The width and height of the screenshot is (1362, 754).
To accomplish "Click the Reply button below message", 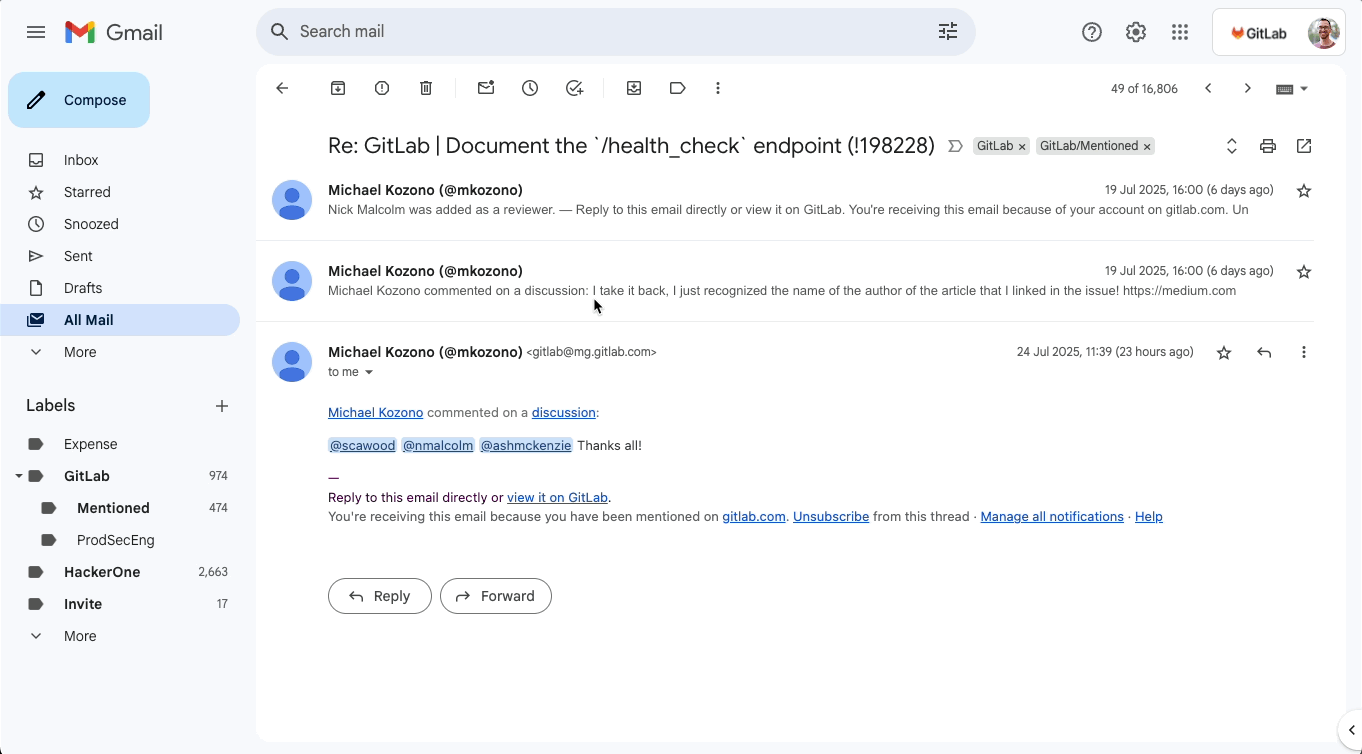I will pyautogui.click(x=380, y=596).
